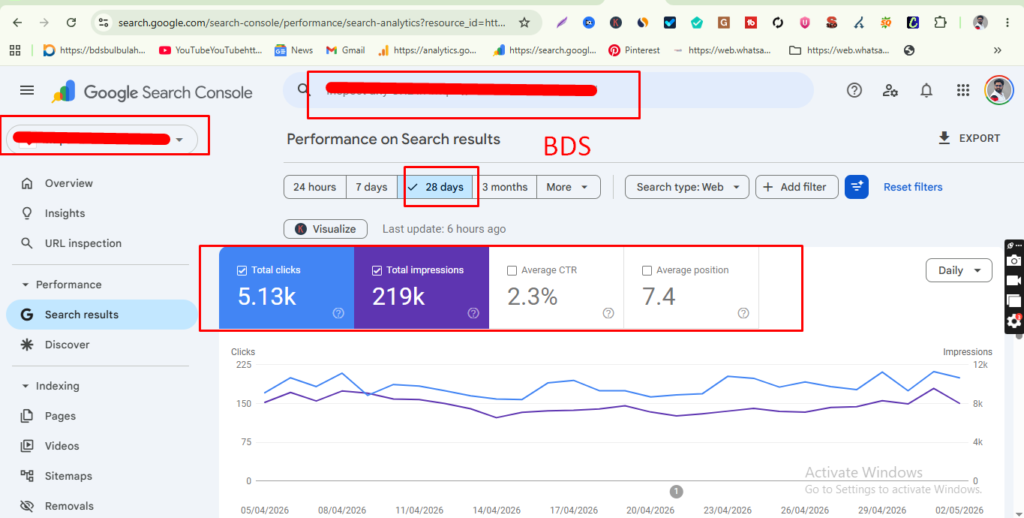Open the Search type: Web dropdown
The width and height of the screenshot is (1024, 518).
[686, 187]
